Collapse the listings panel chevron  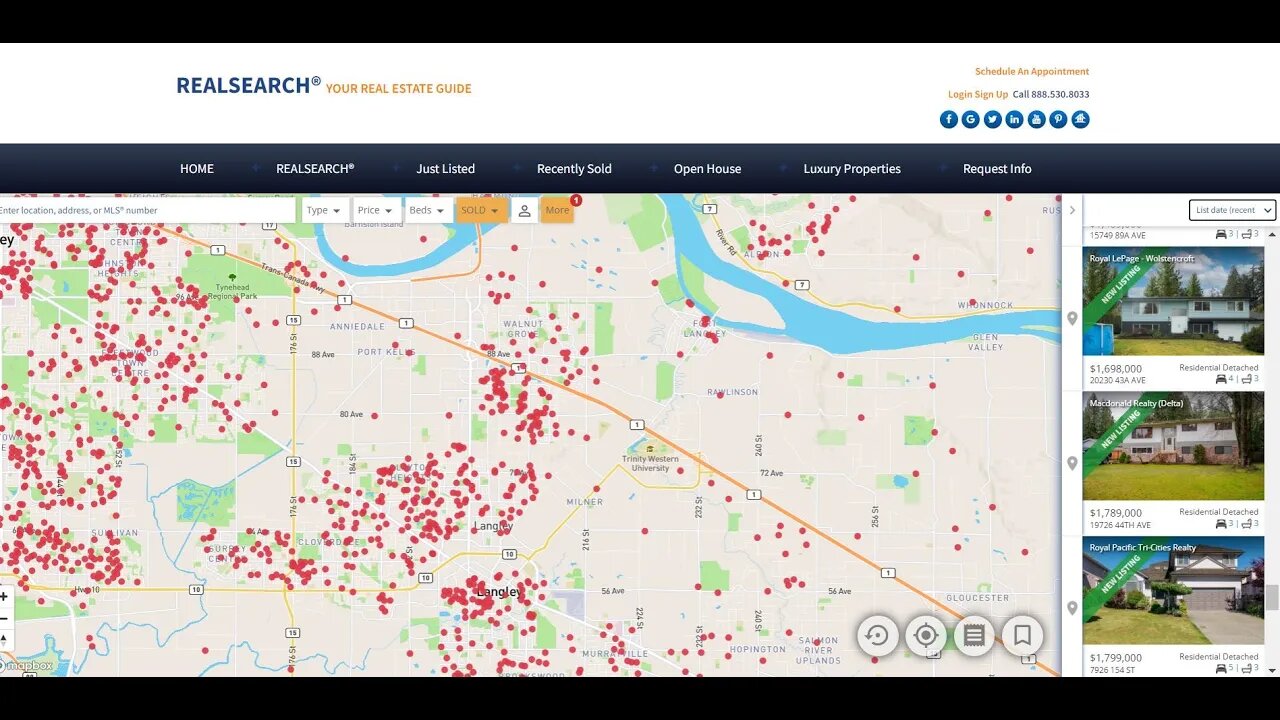(1072, 210)
